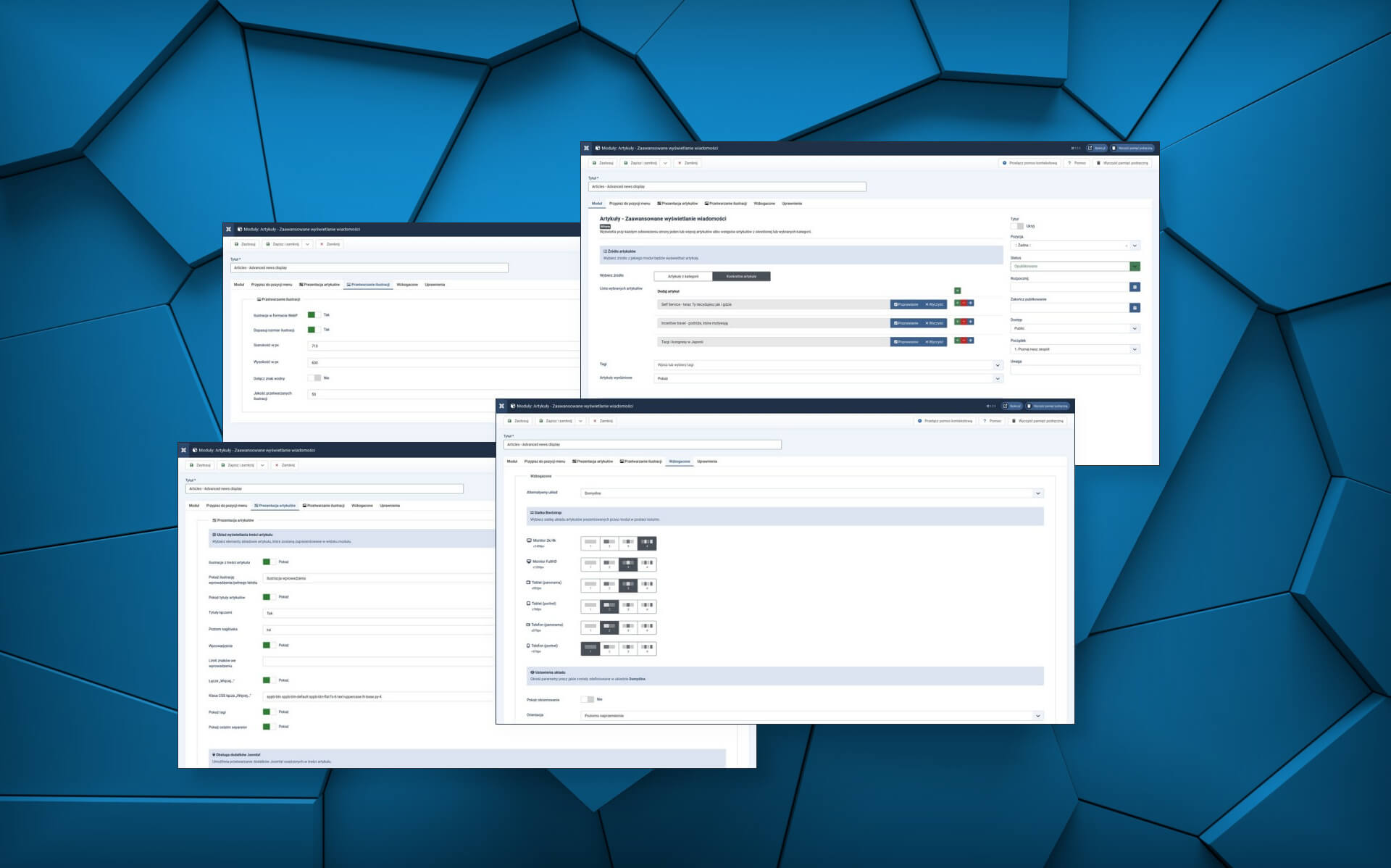Click green plus beside Dodaj artykuł
This screenshot has width=1391, height=868.
(957, 291)
